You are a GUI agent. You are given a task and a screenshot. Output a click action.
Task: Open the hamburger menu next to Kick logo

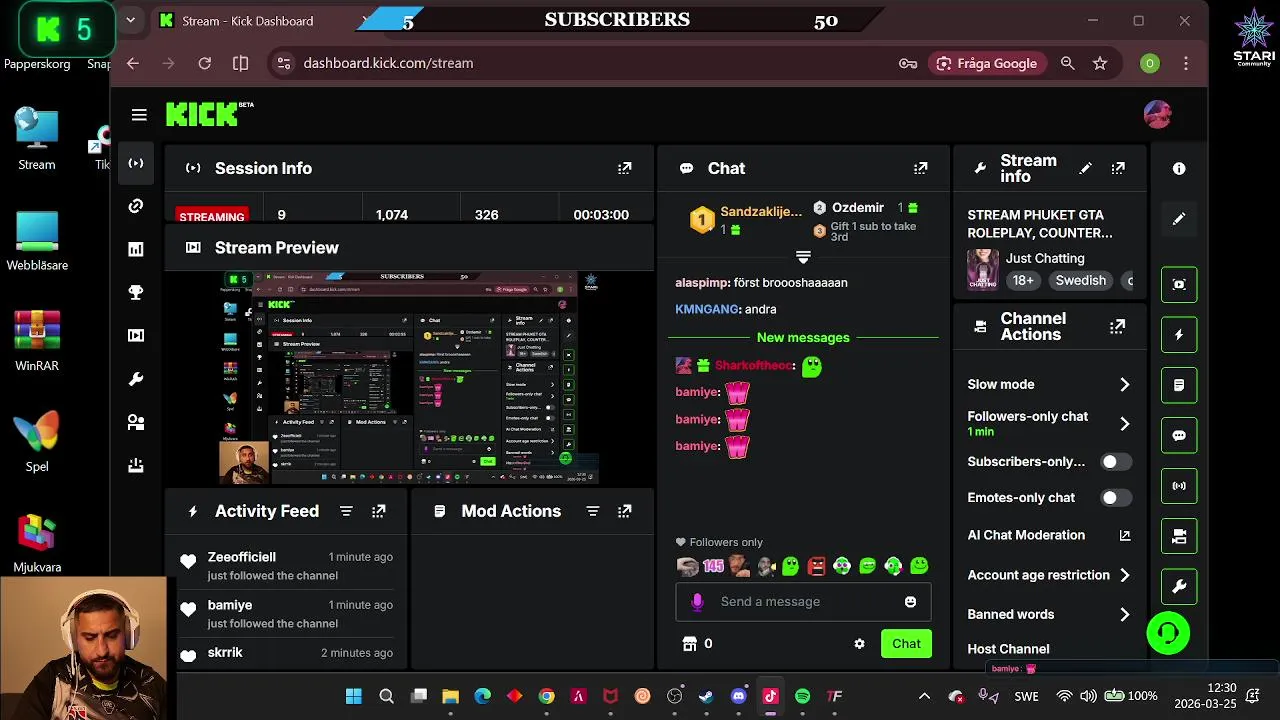[x=139, y=115]
